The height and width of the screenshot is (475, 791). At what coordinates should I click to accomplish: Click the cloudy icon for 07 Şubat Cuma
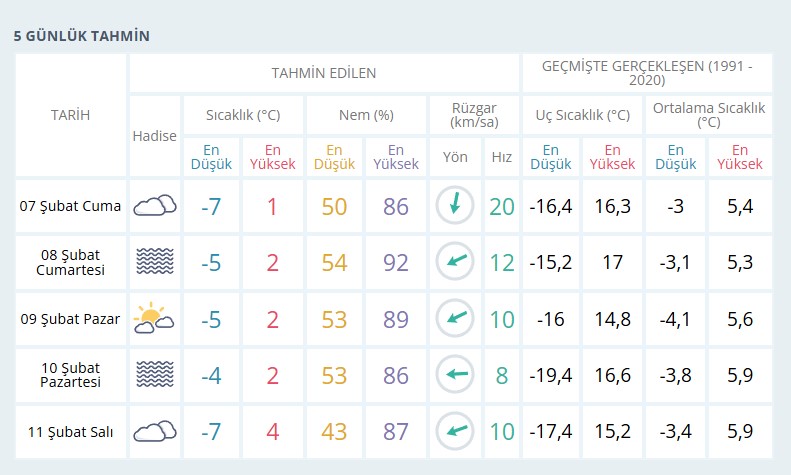155,206
